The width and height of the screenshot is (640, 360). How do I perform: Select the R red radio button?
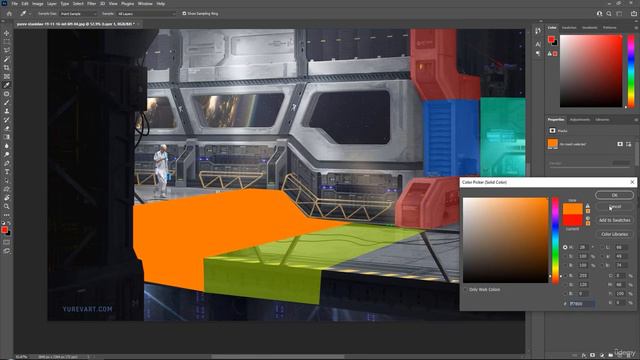(x=565, y=276)
